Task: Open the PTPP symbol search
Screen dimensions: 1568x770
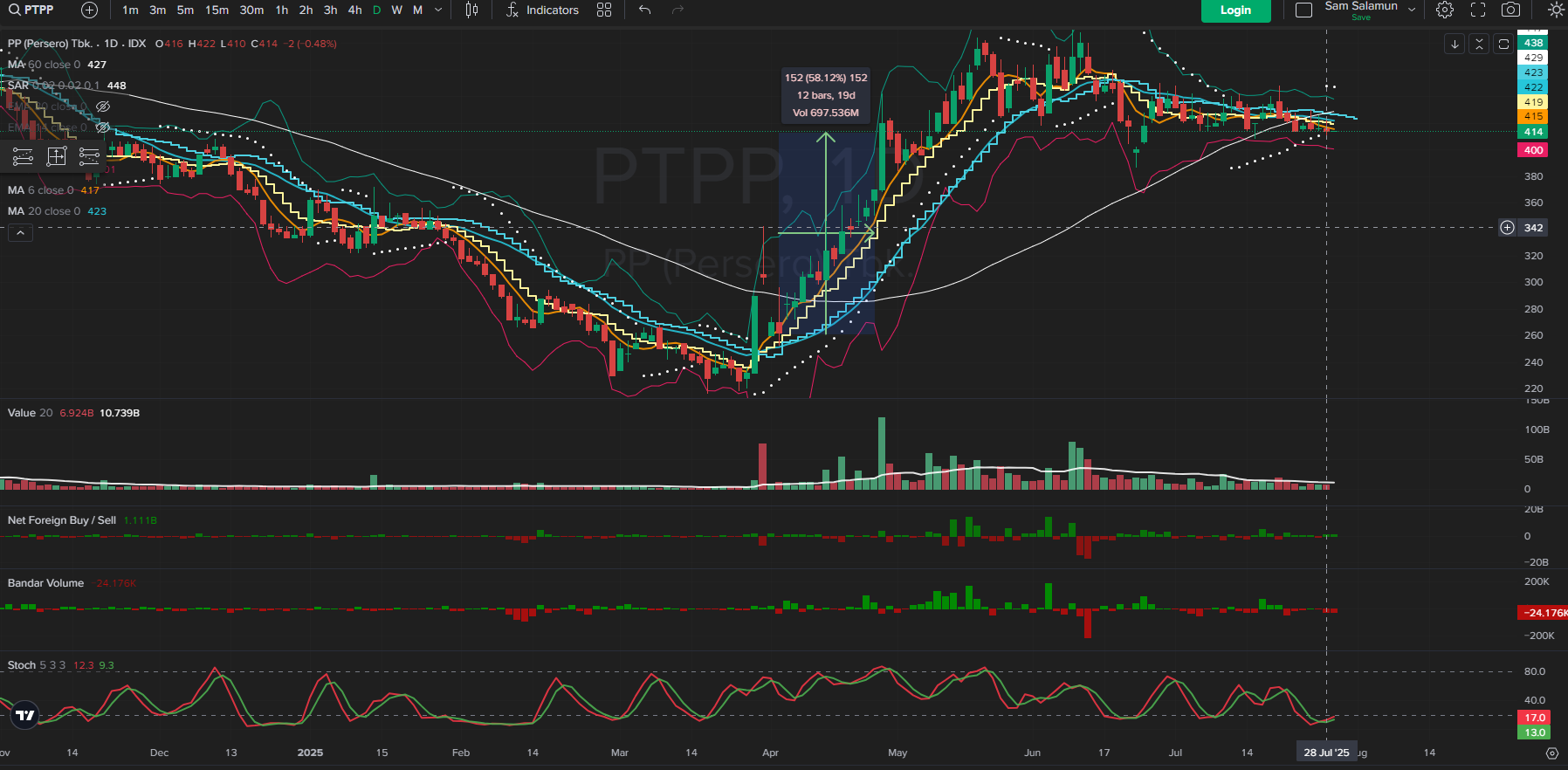Action: (x=31, y=10)
